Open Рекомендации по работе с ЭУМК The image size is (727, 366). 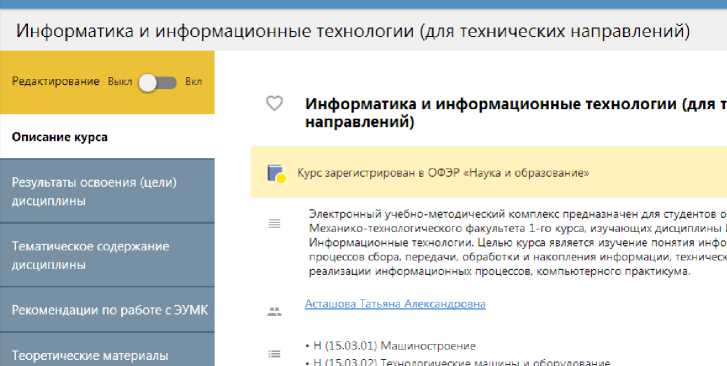click(107, 310)
